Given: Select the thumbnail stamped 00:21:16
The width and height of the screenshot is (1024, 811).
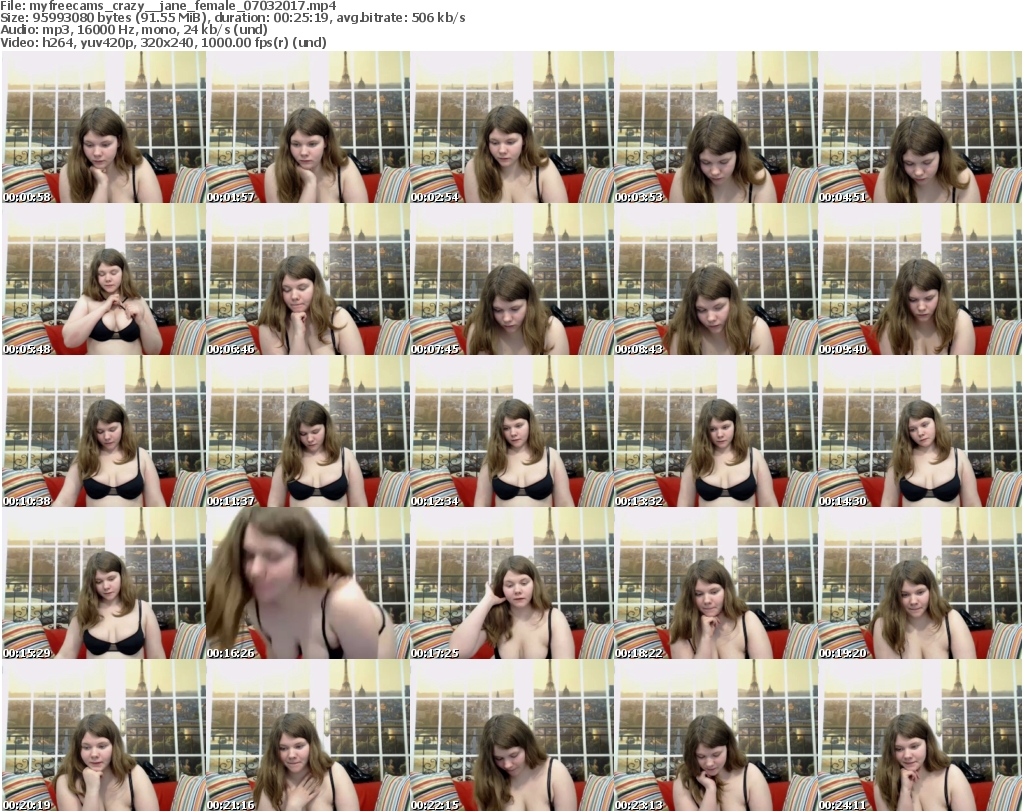Looking at the screenshot, I should 308,735.
